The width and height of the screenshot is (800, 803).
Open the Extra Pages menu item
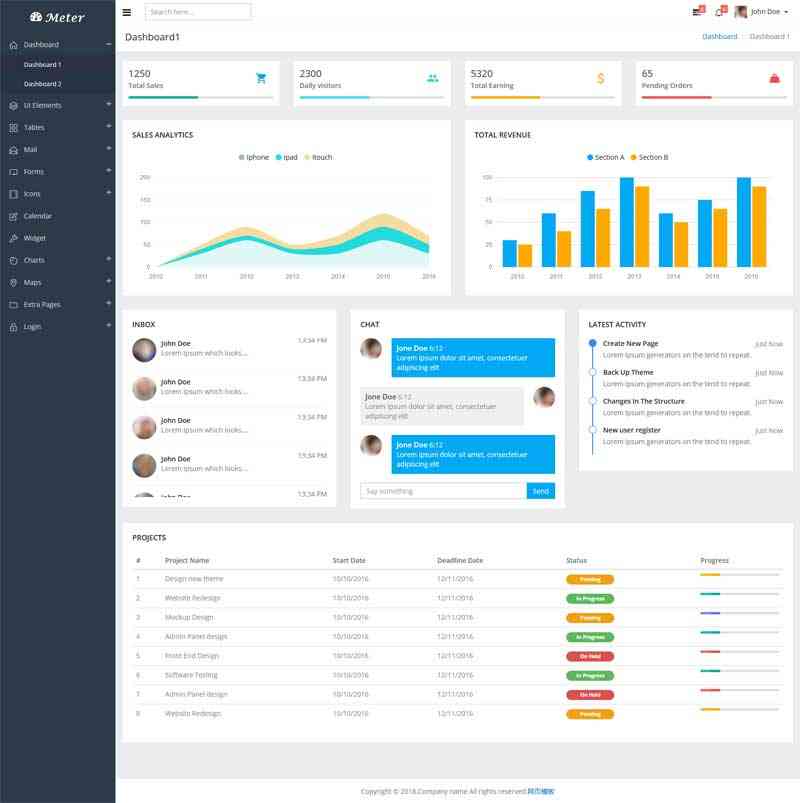46,305
